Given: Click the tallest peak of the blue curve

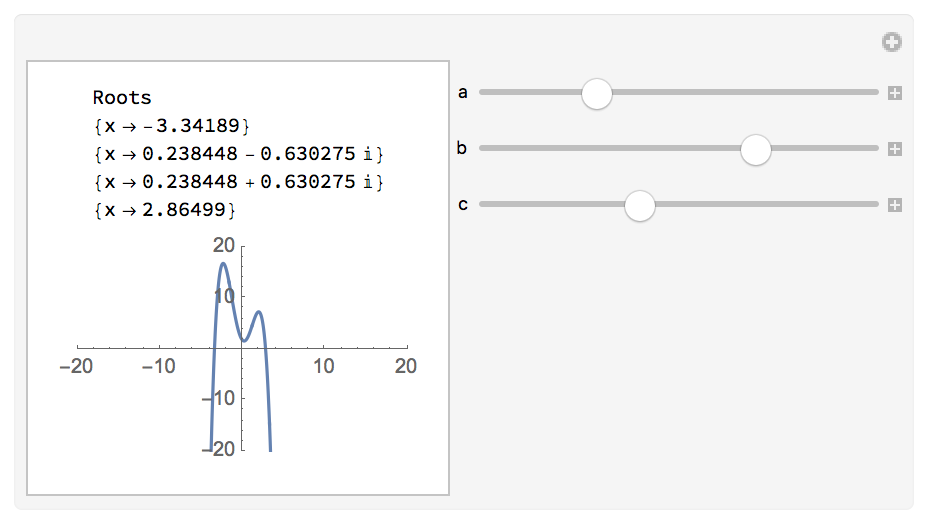Looking at the screenshot, I should coord(222,264).
